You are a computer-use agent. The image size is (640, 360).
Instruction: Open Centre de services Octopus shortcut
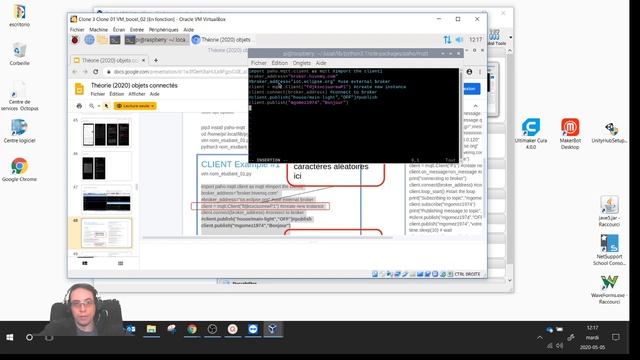(19, 96)
